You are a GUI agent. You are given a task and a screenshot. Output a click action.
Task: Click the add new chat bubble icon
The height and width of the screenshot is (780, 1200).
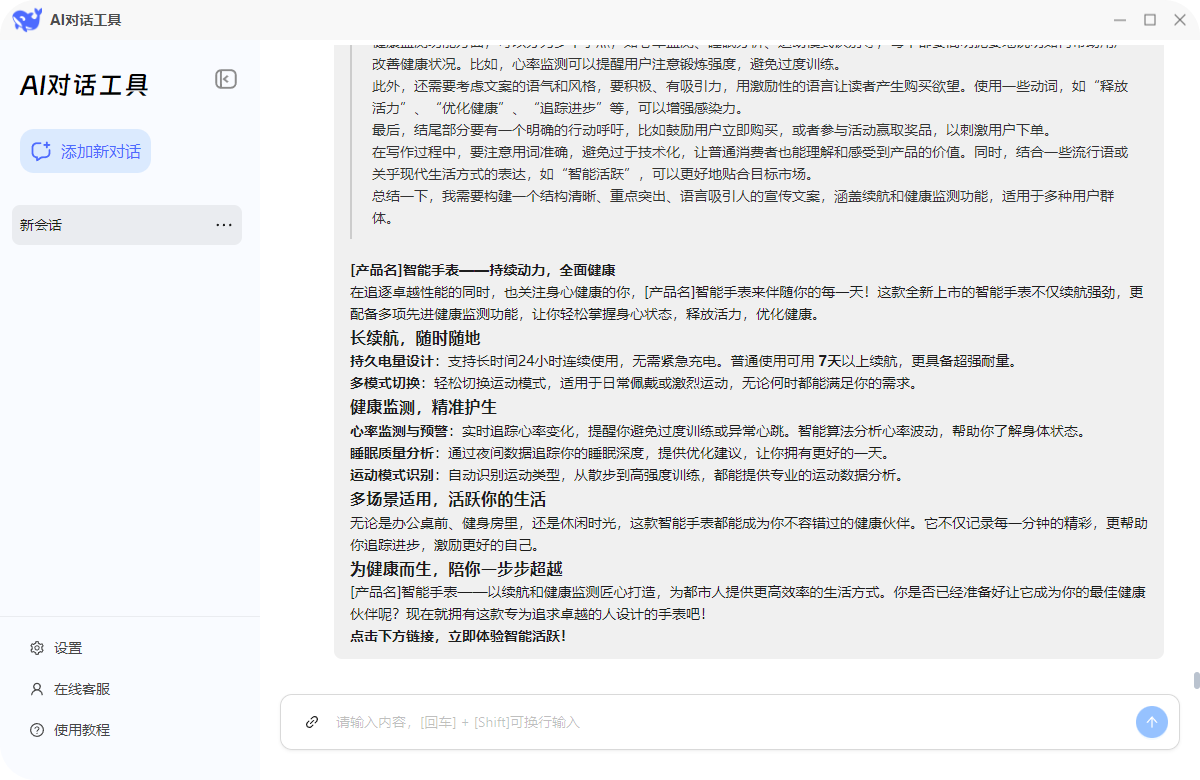click(x=41, y=151)
